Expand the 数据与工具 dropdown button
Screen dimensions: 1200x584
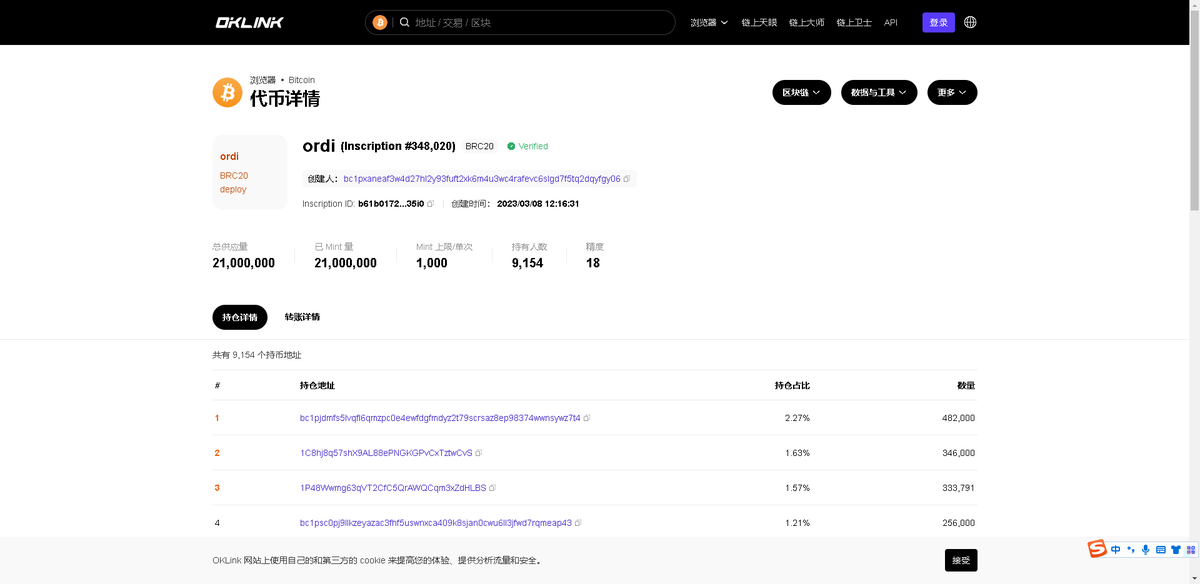click(x=879, y=93)
